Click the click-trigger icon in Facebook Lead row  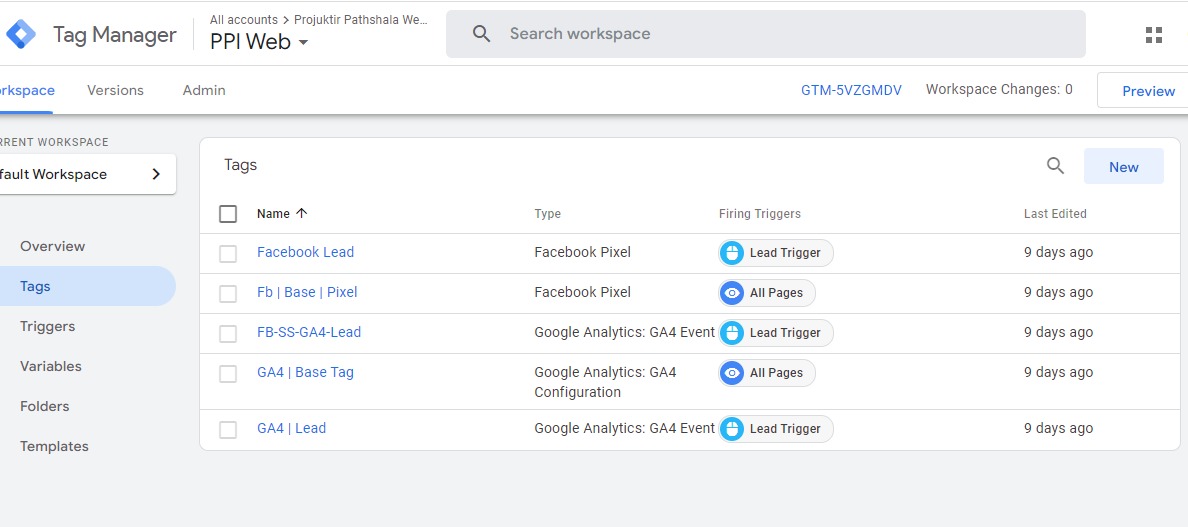click(x=732, y=253)
